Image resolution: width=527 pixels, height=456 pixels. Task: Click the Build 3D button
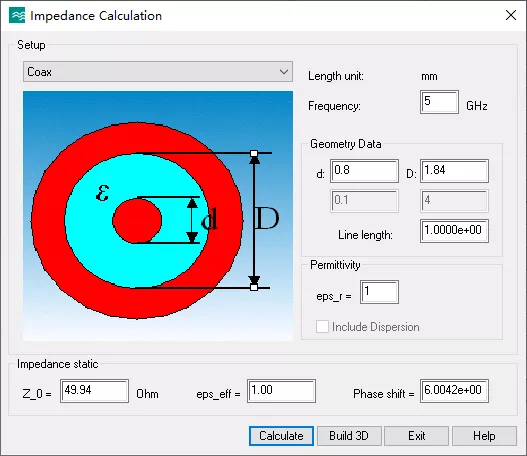tap(349, 436)
